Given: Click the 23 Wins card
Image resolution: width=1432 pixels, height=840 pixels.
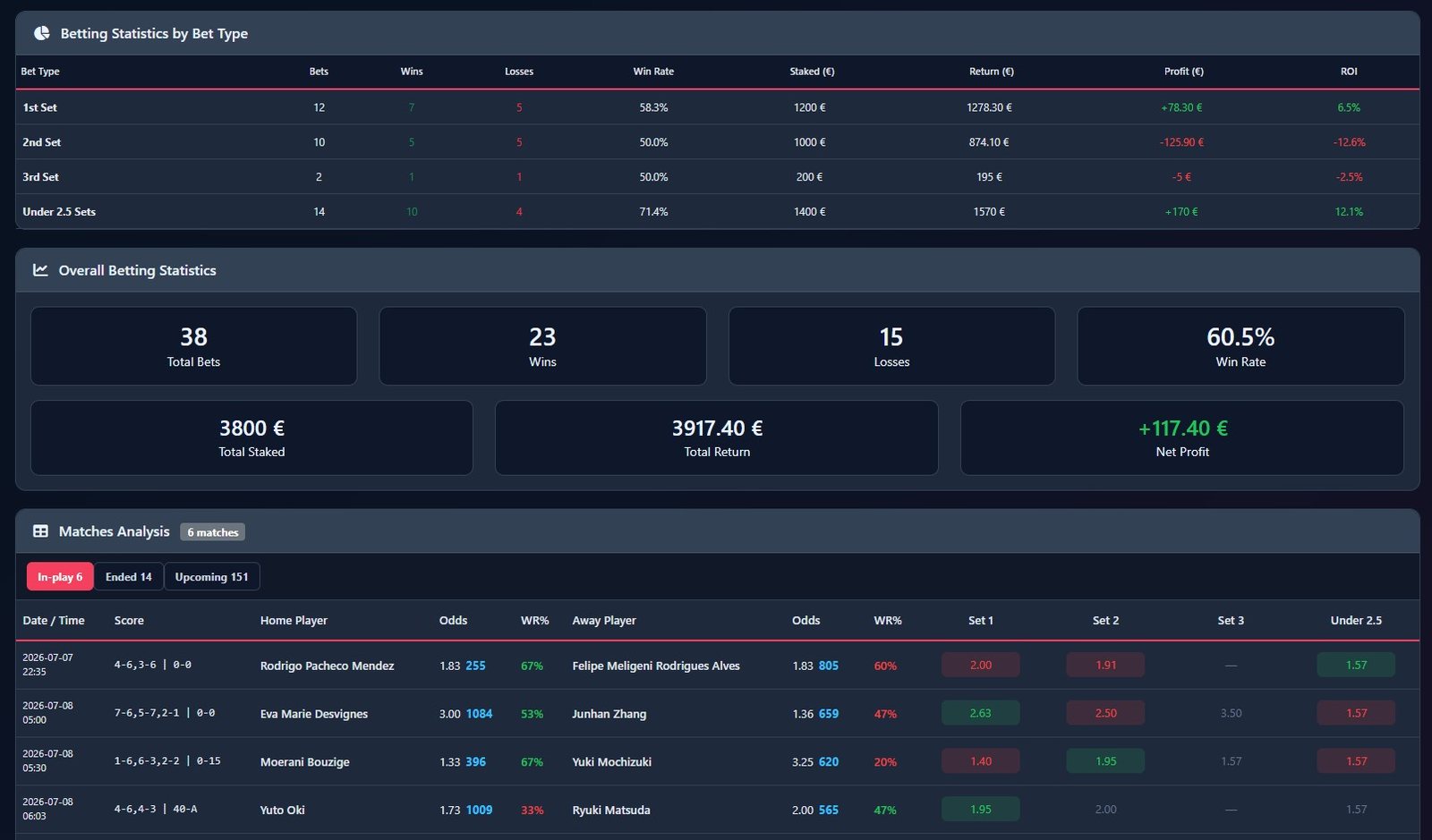Looking at the screenshot, I should (542, 346).
